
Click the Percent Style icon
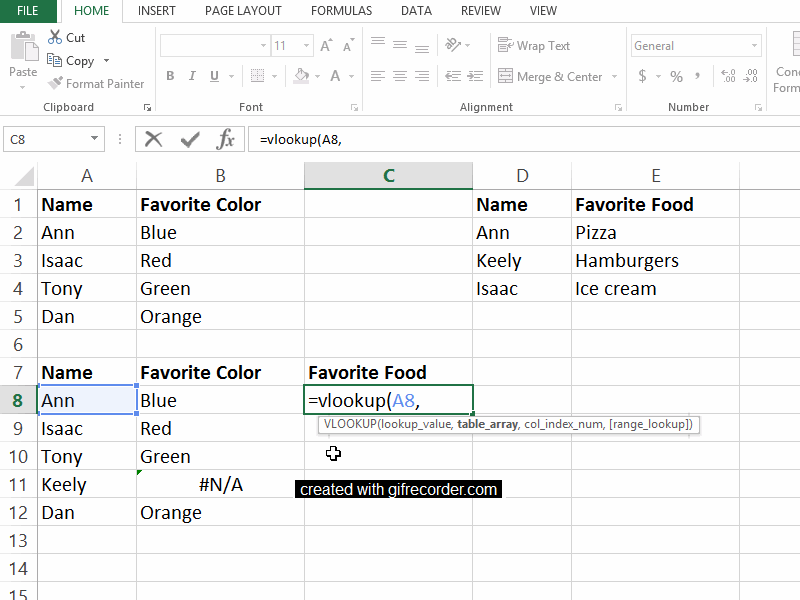677,77
